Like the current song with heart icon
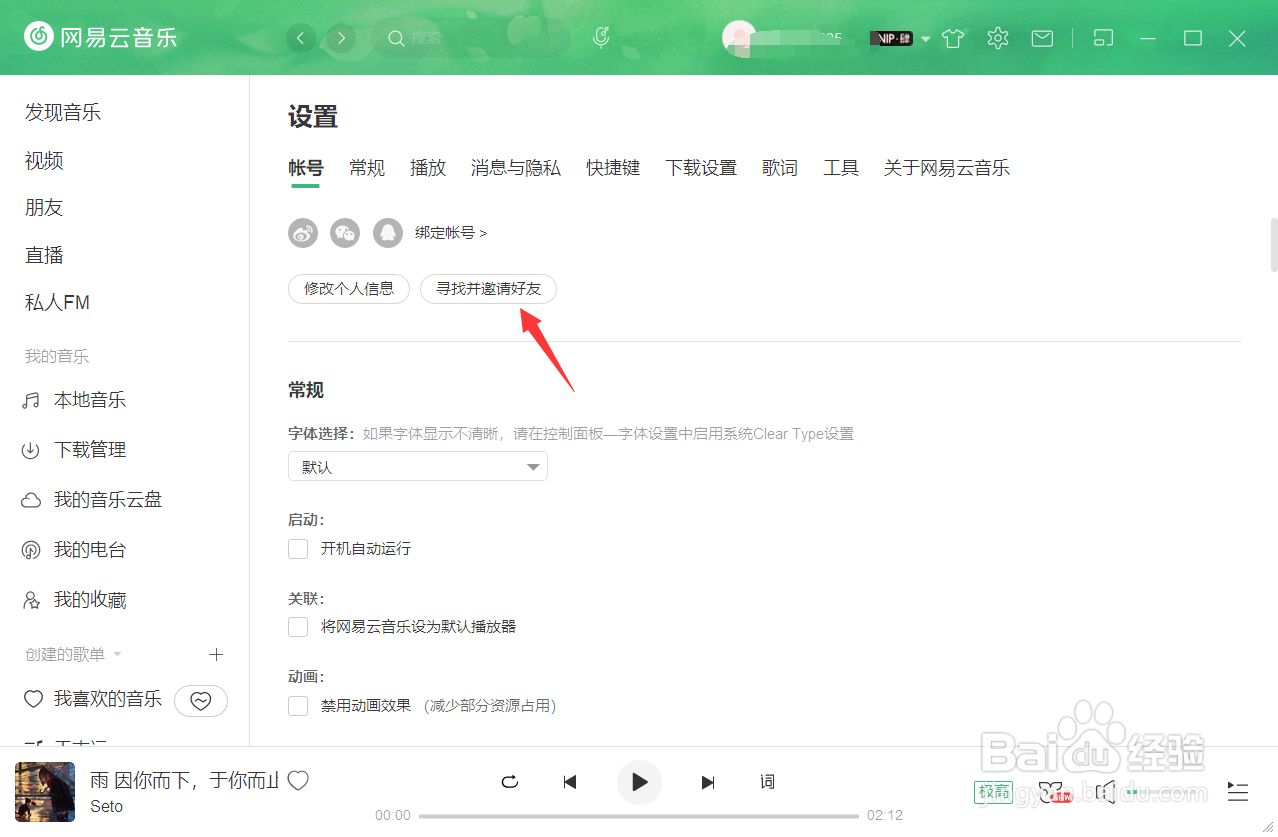 coord(298,781)
